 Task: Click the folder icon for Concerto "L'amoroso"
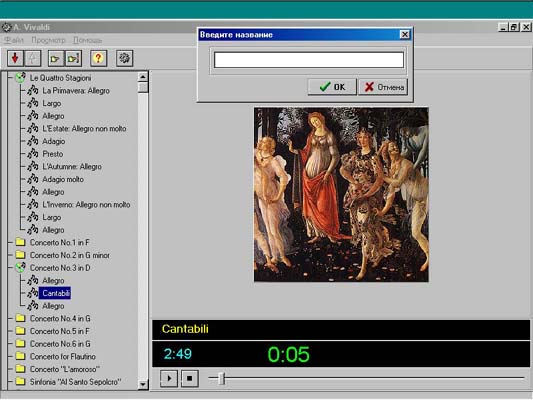20,369
